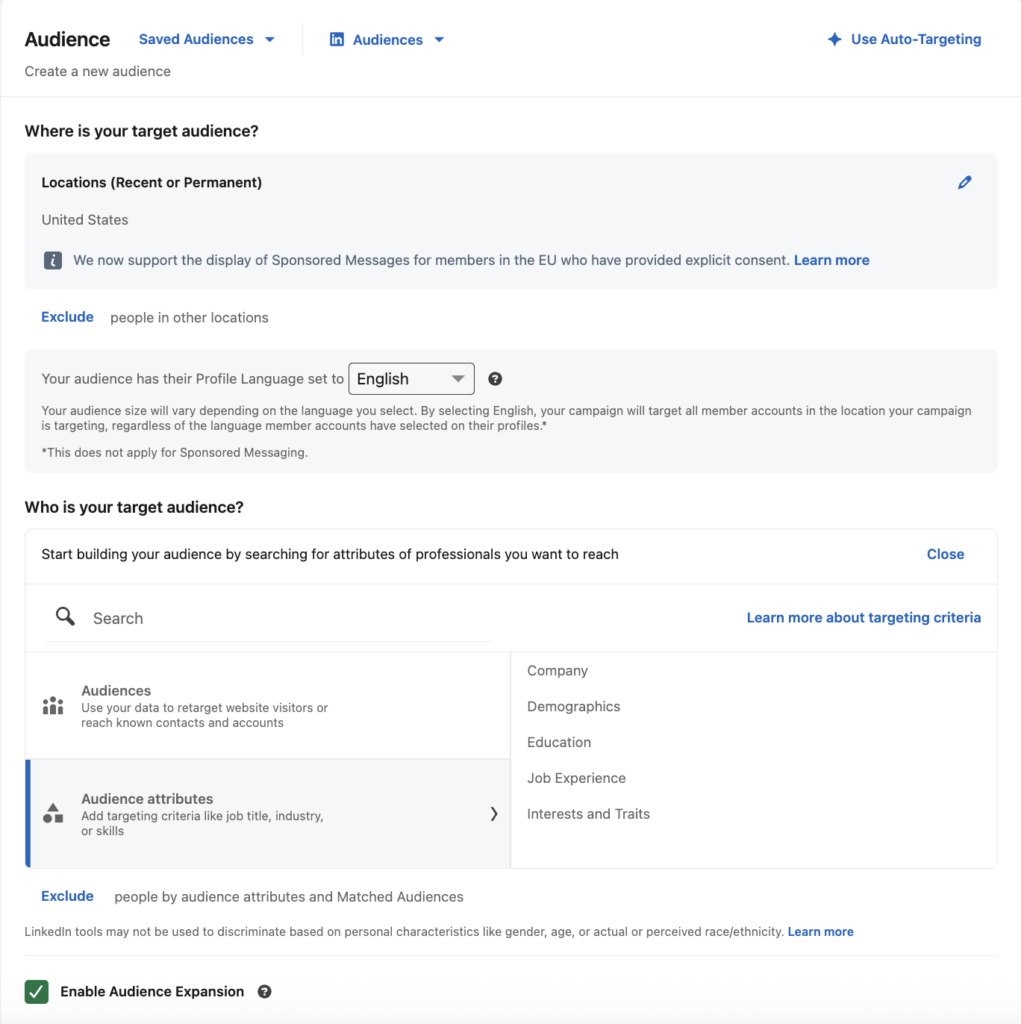This screenshot has width=1021, height=1024.
Task: Open the Saved Audiences dropdown
Action: pyautogui.click(x=206, y=39)
